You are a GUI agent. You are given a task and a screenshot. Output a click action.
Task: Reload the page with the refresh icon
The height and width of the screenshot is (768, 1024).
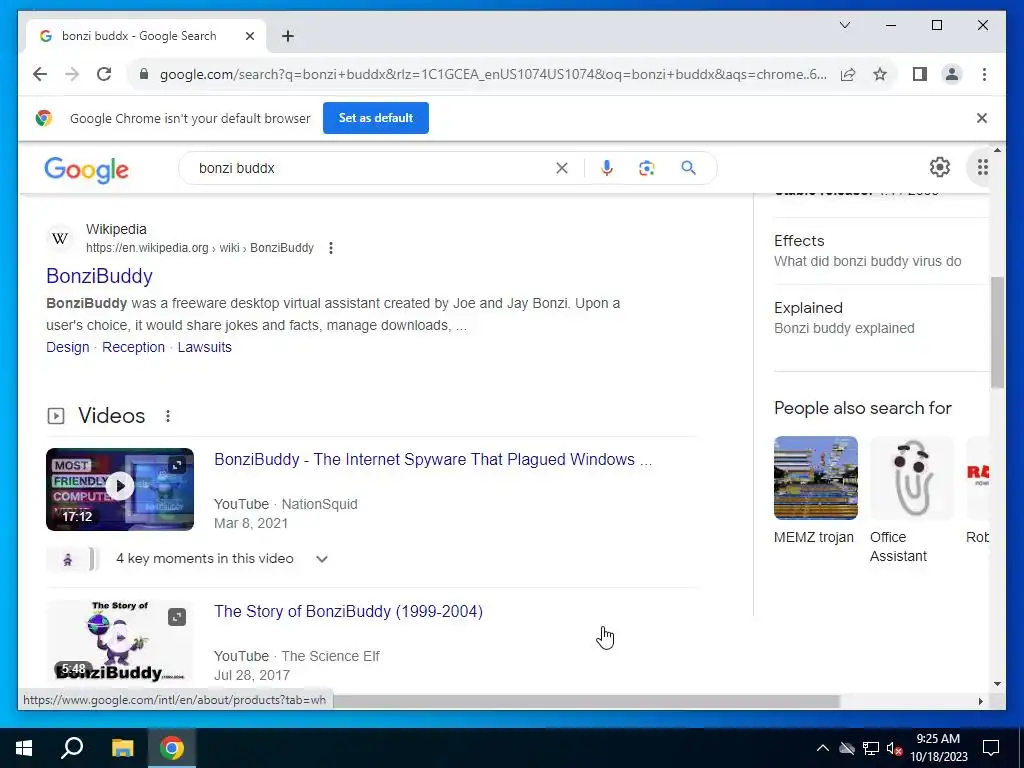pyautogui.click(x=104, y=74)
